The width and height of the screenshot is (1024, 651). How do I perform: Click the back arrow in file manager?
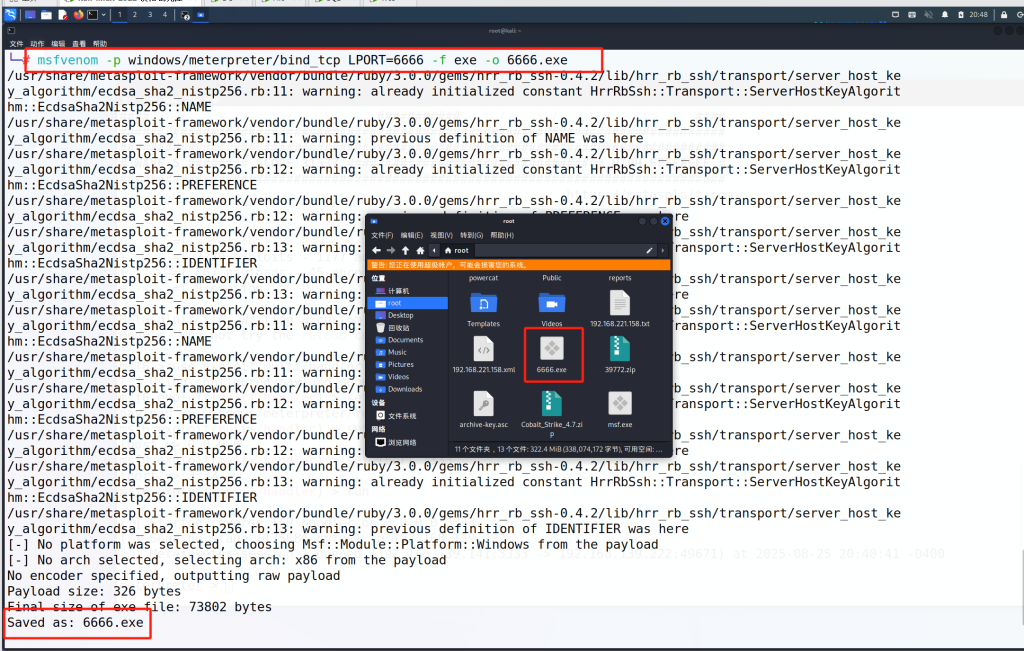(376, 251)
